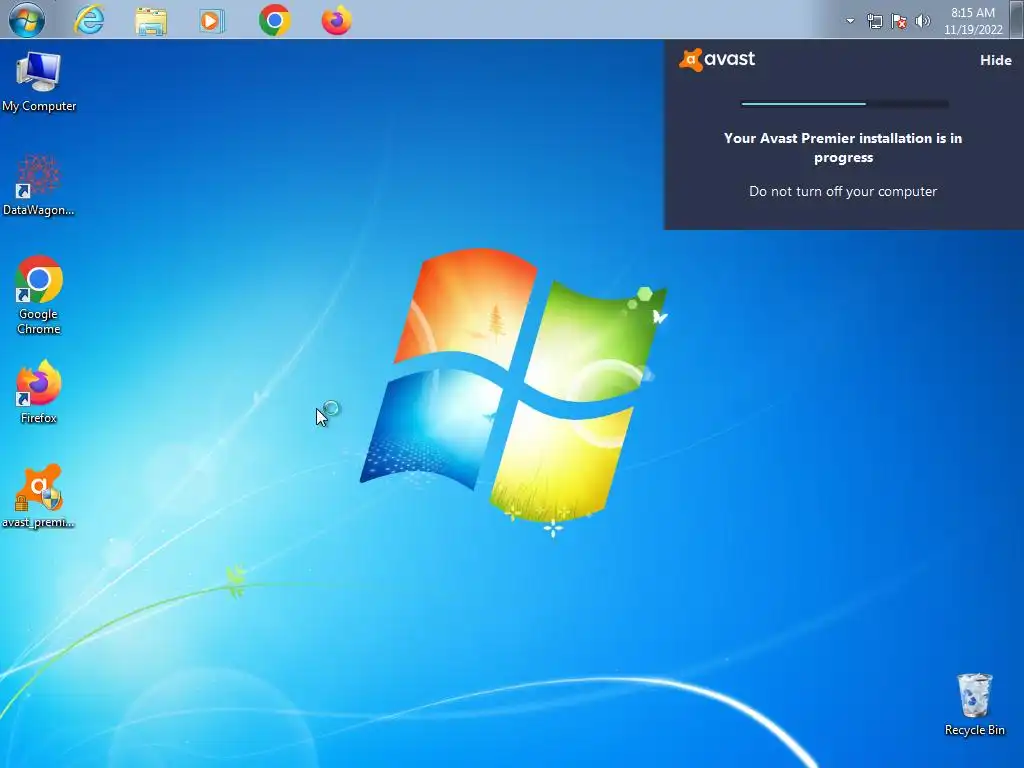The image size is (1024, 768).
Task: Click 'Your Avast Premier installation is in progress' text
Action: 843,148
